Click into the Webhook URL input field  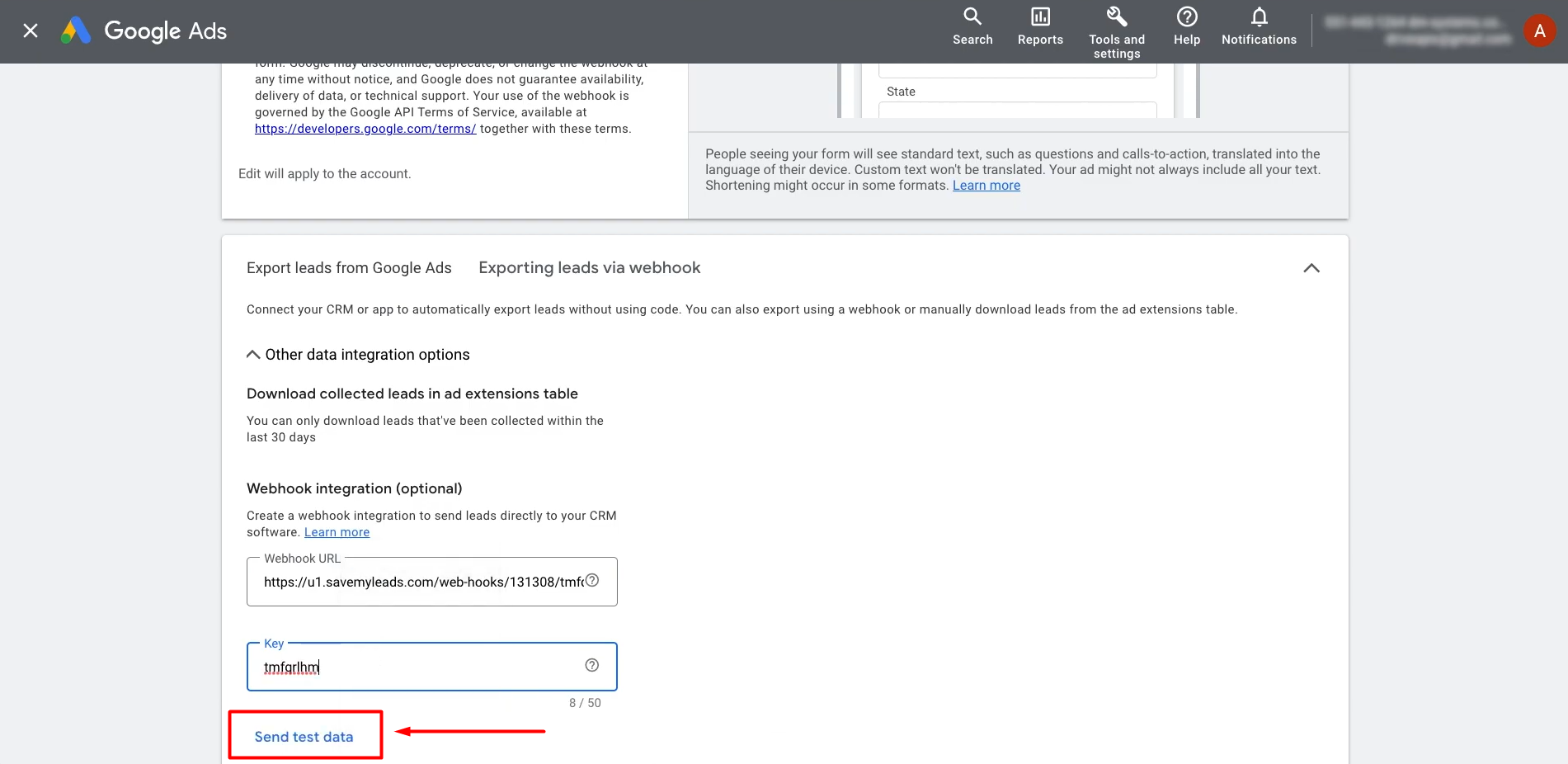pos(421,582)
